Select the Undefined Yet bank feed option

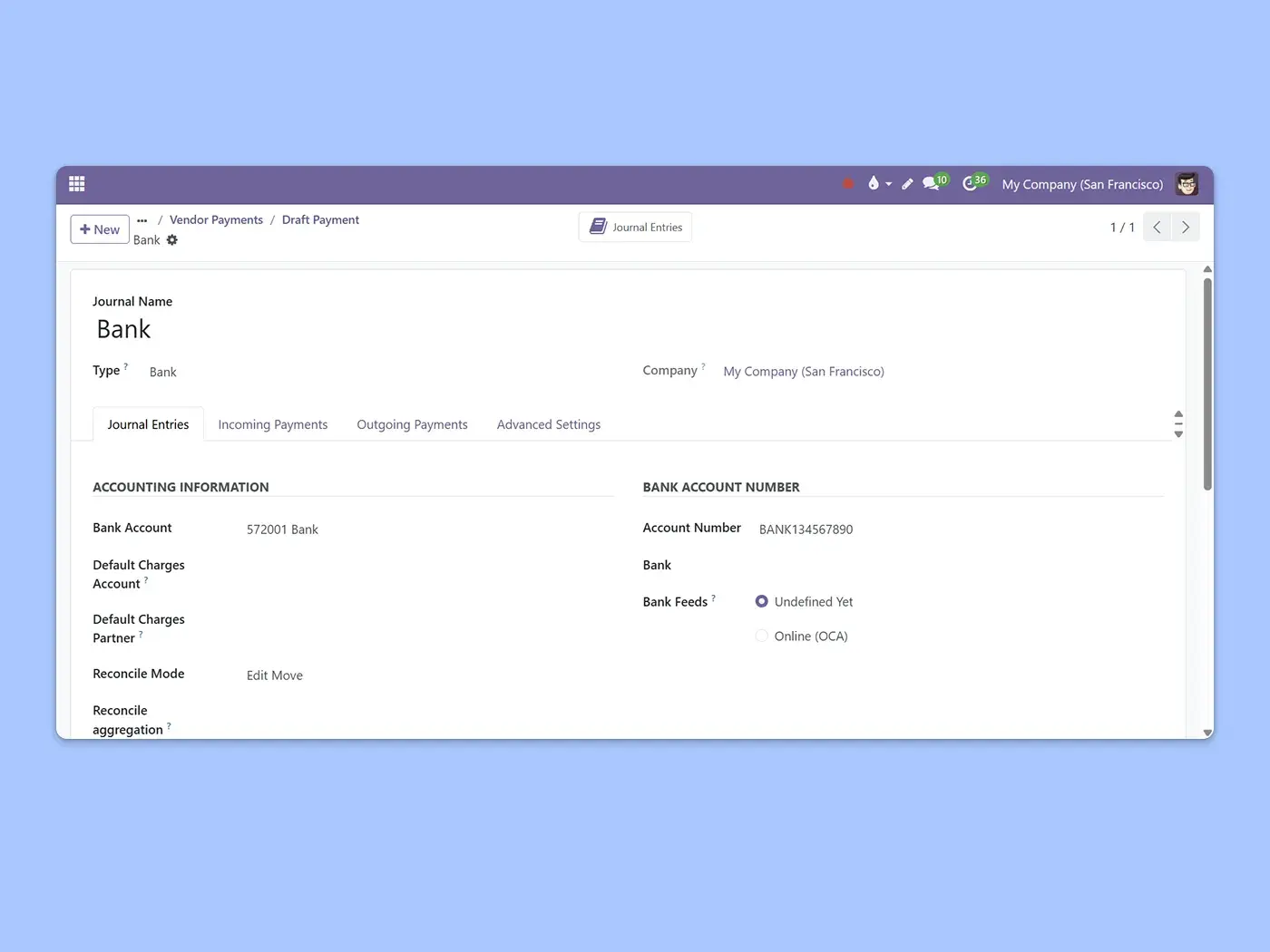coord(762,602)
